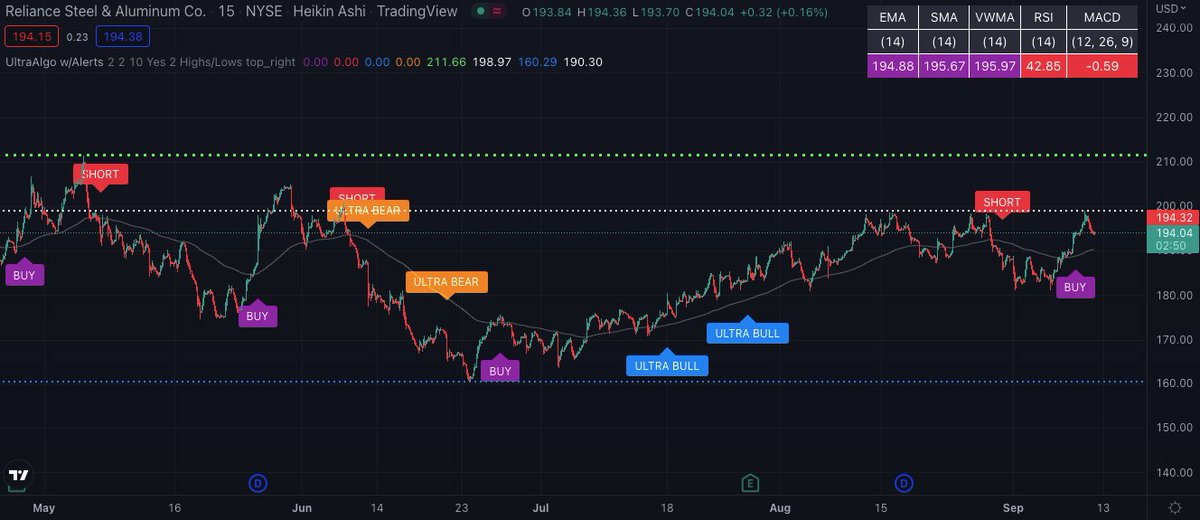The image size is (1200, 520).
Task: Click the 198.97 indicator value
Action: point(494,61)
